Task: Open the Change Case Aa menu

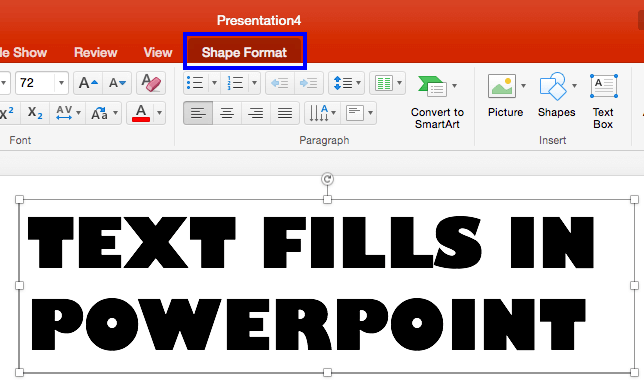Action: 104,113
